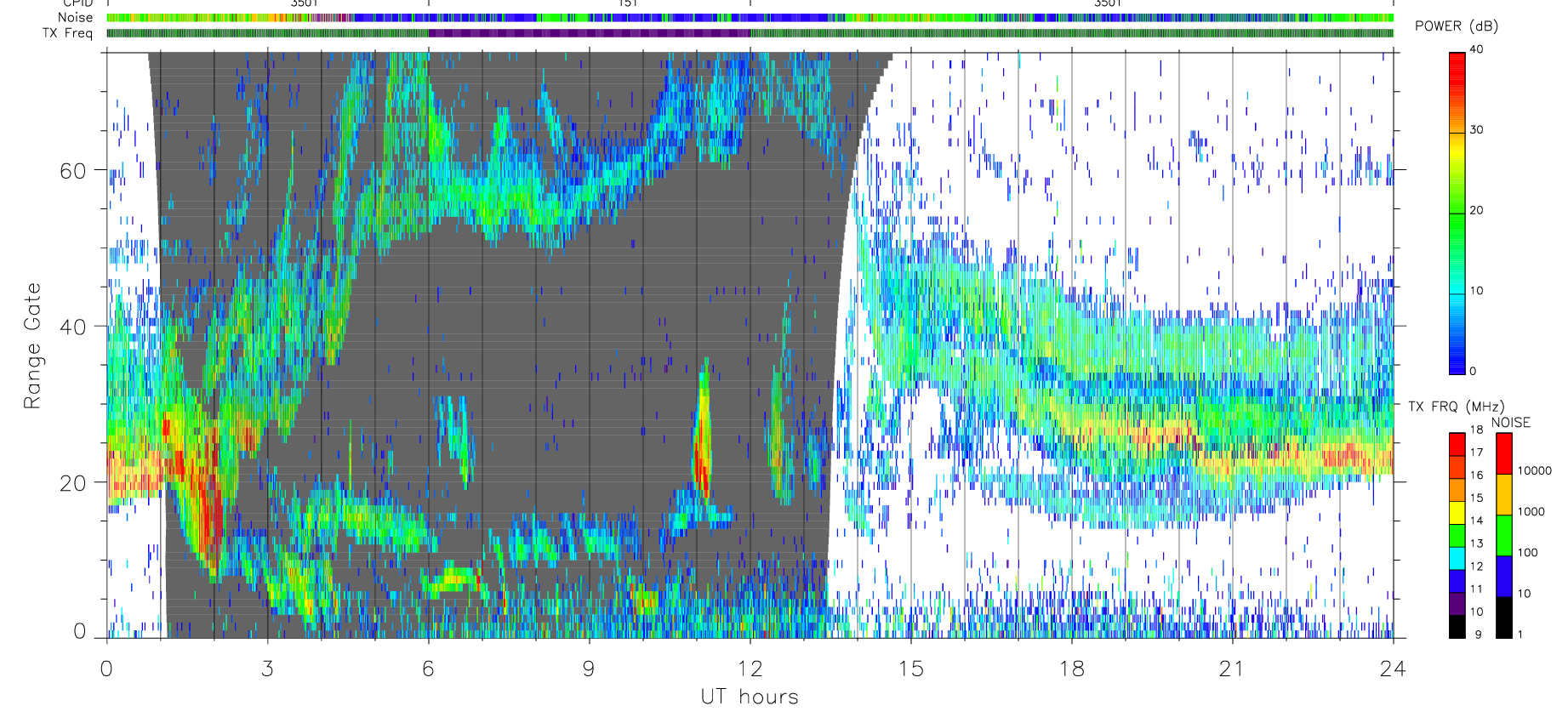Click the 'TX Freq' row label

pos(67,33)
